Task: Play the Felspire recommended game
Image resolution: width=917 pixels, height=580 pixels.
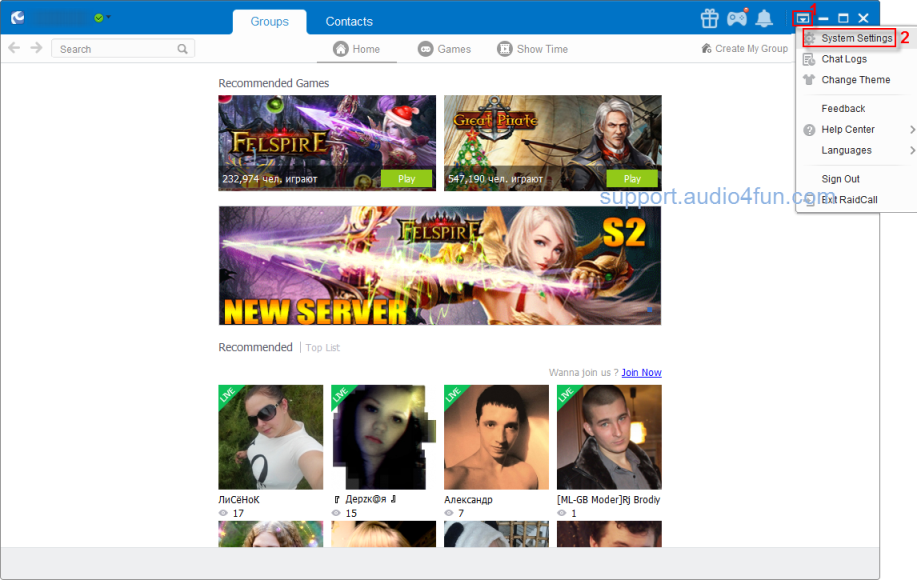Action: [x=406, y=179]
